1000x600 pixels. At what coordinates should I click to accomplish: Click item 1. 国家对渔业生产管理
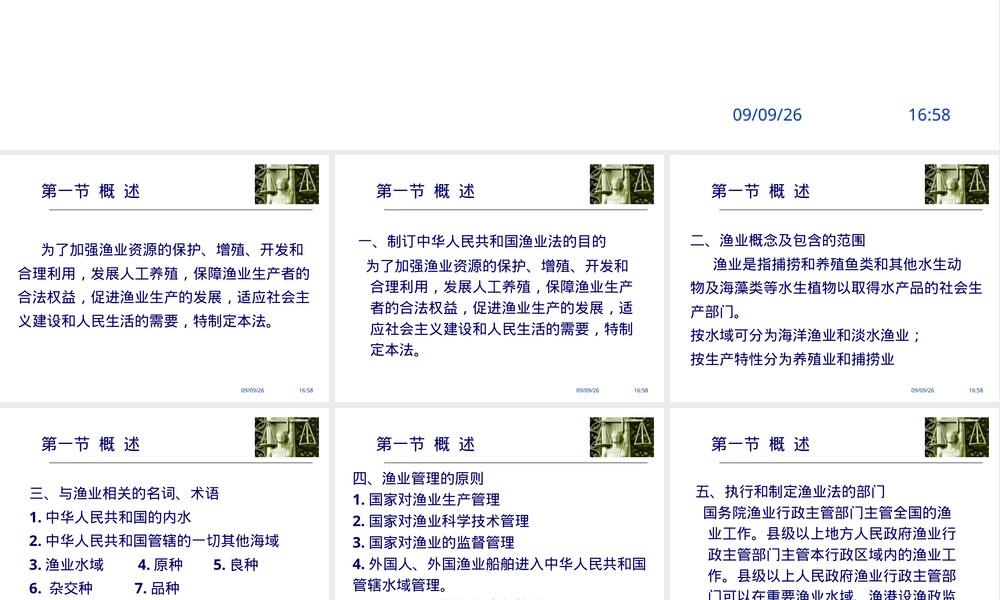coord(426,500)
